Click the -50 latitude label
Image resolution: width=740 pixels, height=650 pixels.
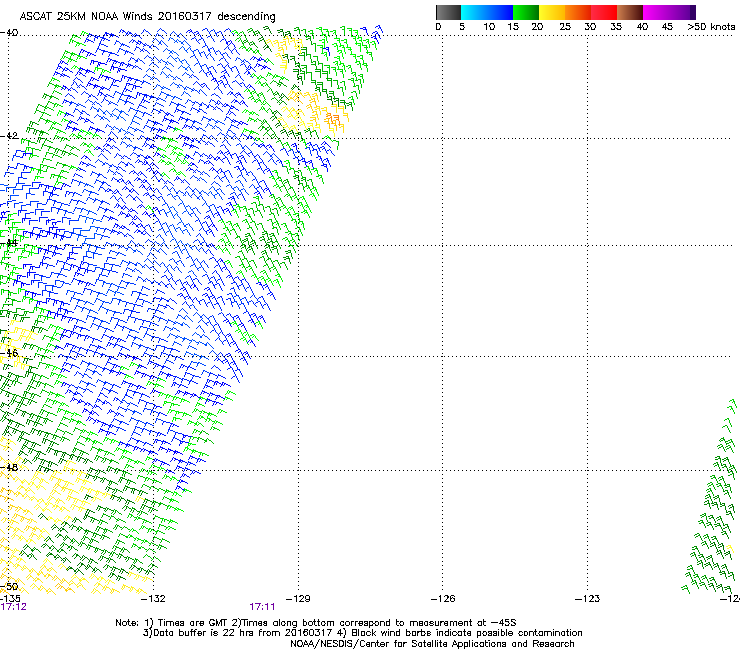click(x=9, y=586)
